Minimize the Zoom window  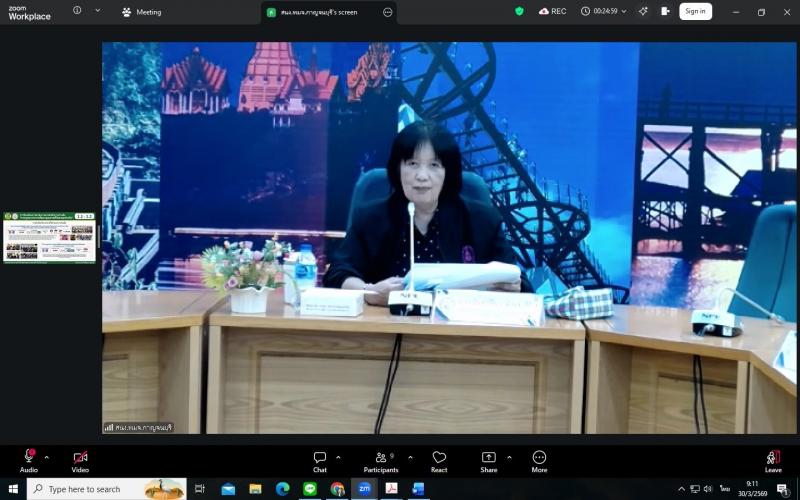pyautogui.click(x=736, y=12)
